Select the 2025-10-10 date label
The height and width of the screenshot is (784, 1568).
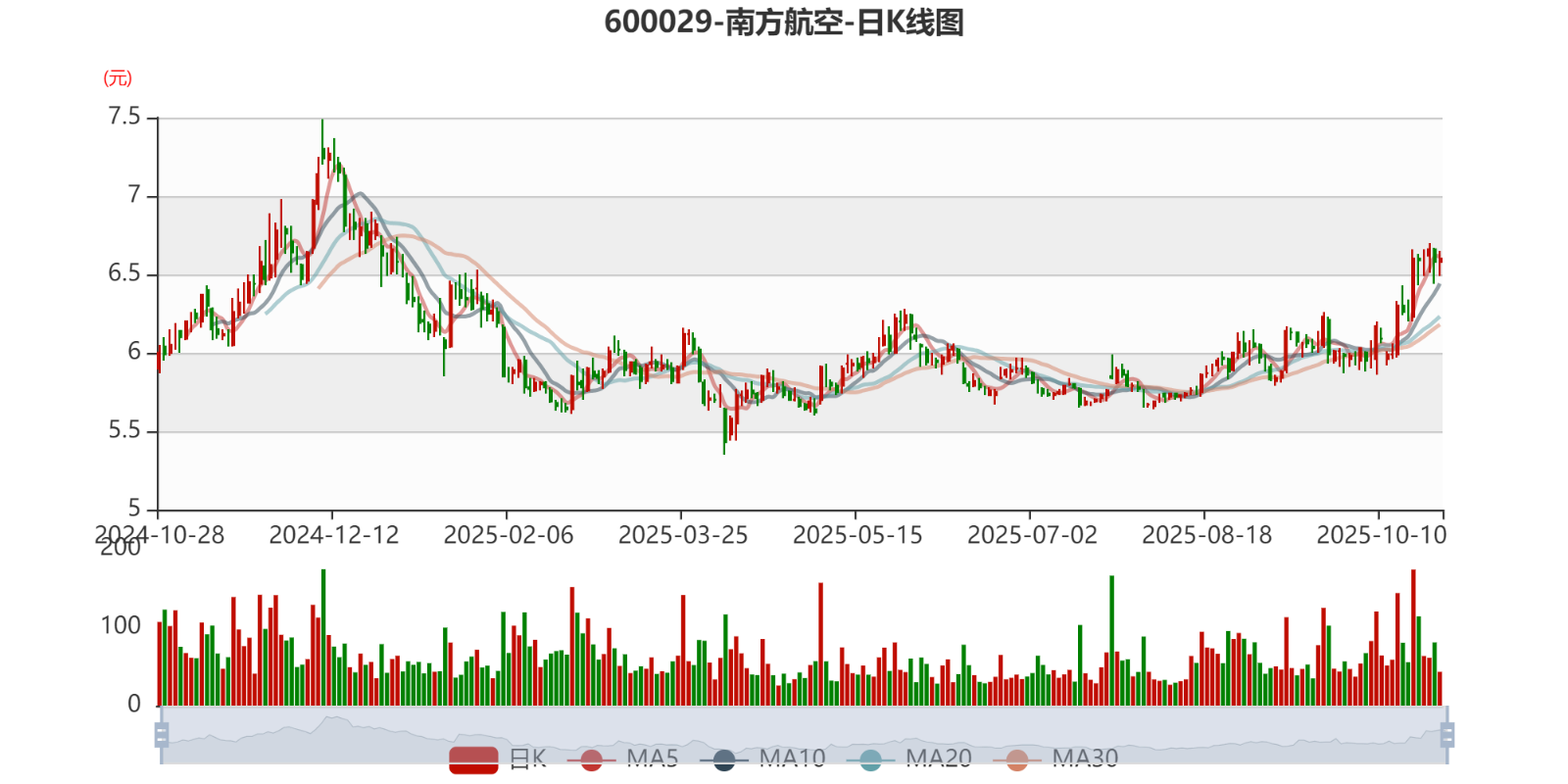(1381, 535)
